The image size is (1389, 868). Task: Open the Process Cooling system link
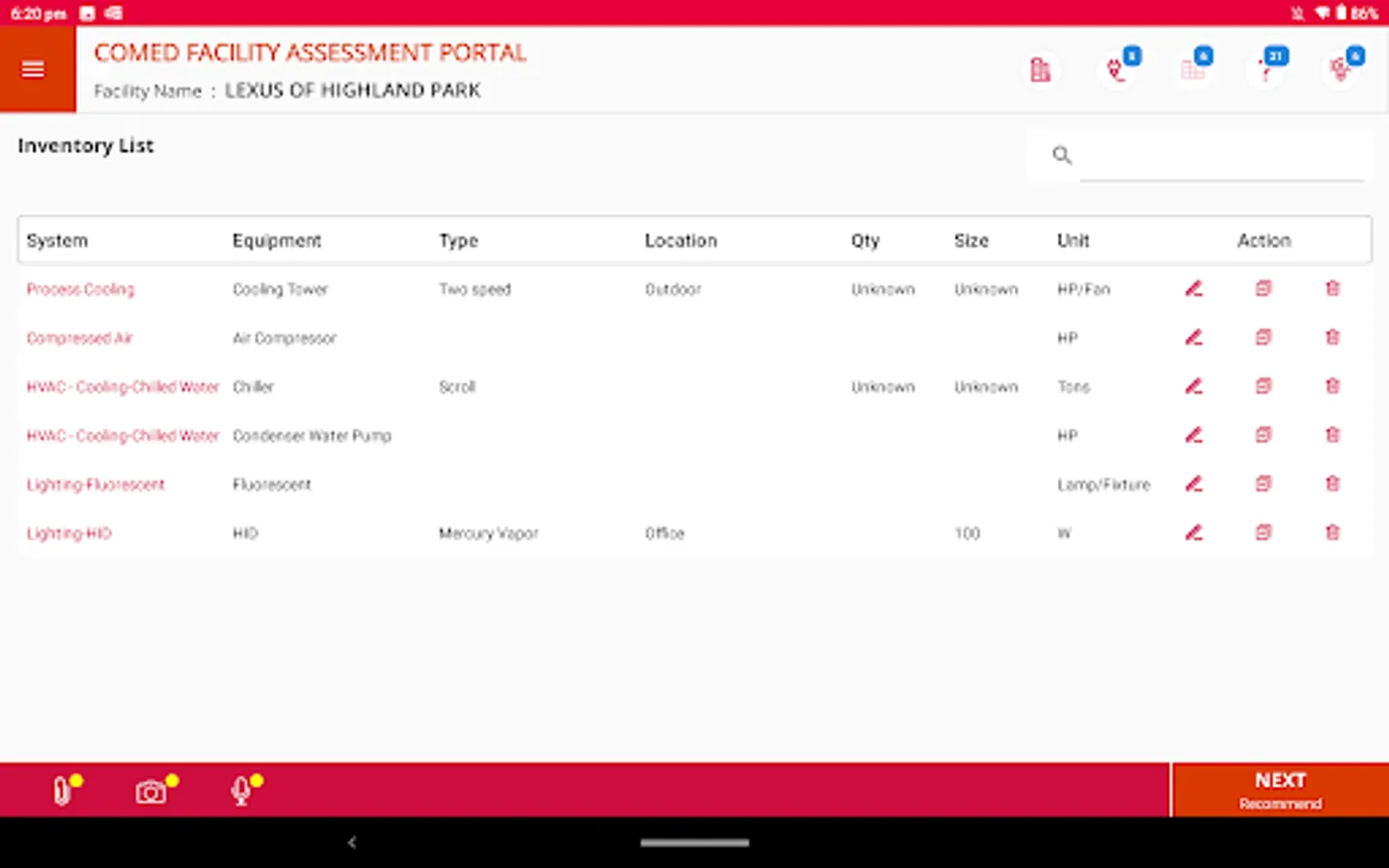point(80,289)
